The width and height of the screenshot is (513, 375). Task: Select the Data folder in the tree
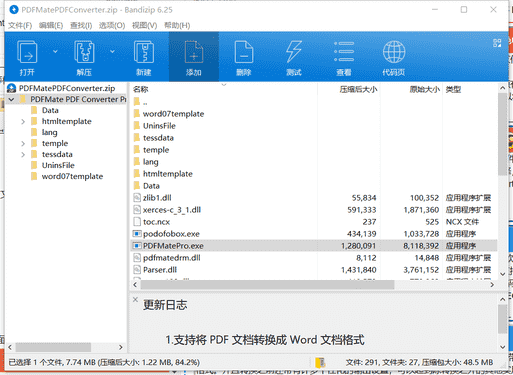pos(50,110)
